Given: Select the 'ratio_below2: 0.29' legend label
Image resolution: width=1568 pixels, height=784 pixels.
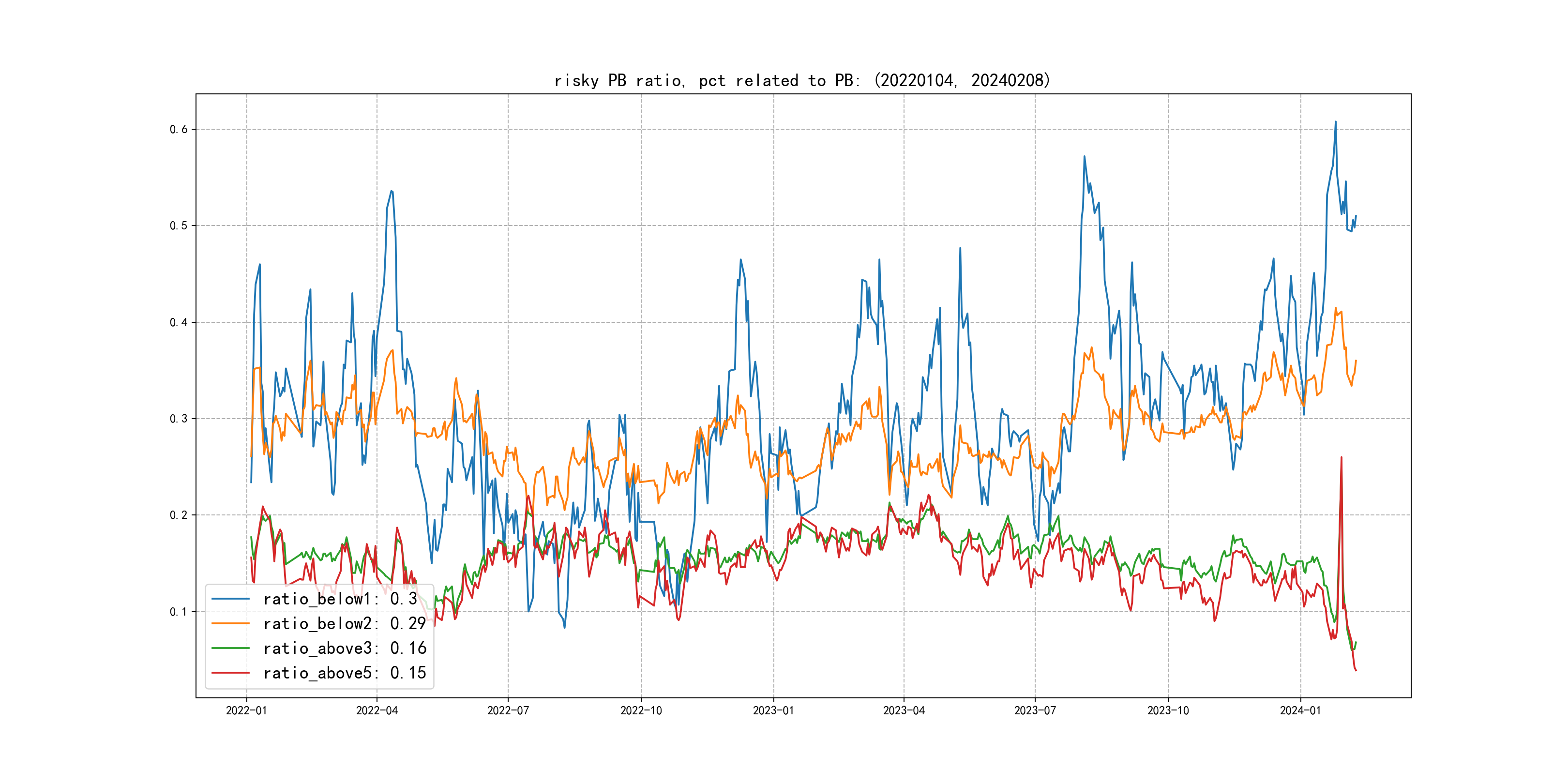Looking at the screenshot, I should 344,623.
